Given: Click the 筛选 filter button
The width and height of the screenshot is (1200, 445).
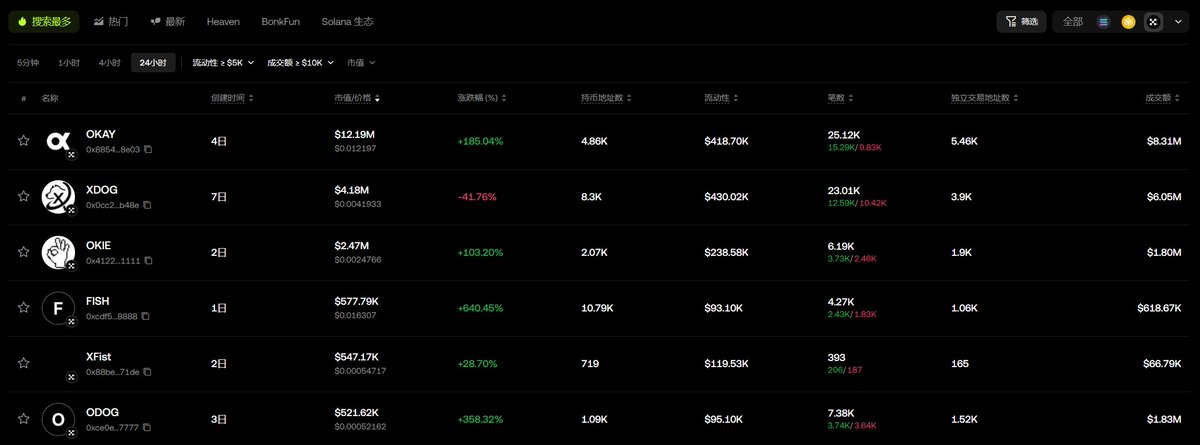Looking at the screenshot, I should point(1021,21).
